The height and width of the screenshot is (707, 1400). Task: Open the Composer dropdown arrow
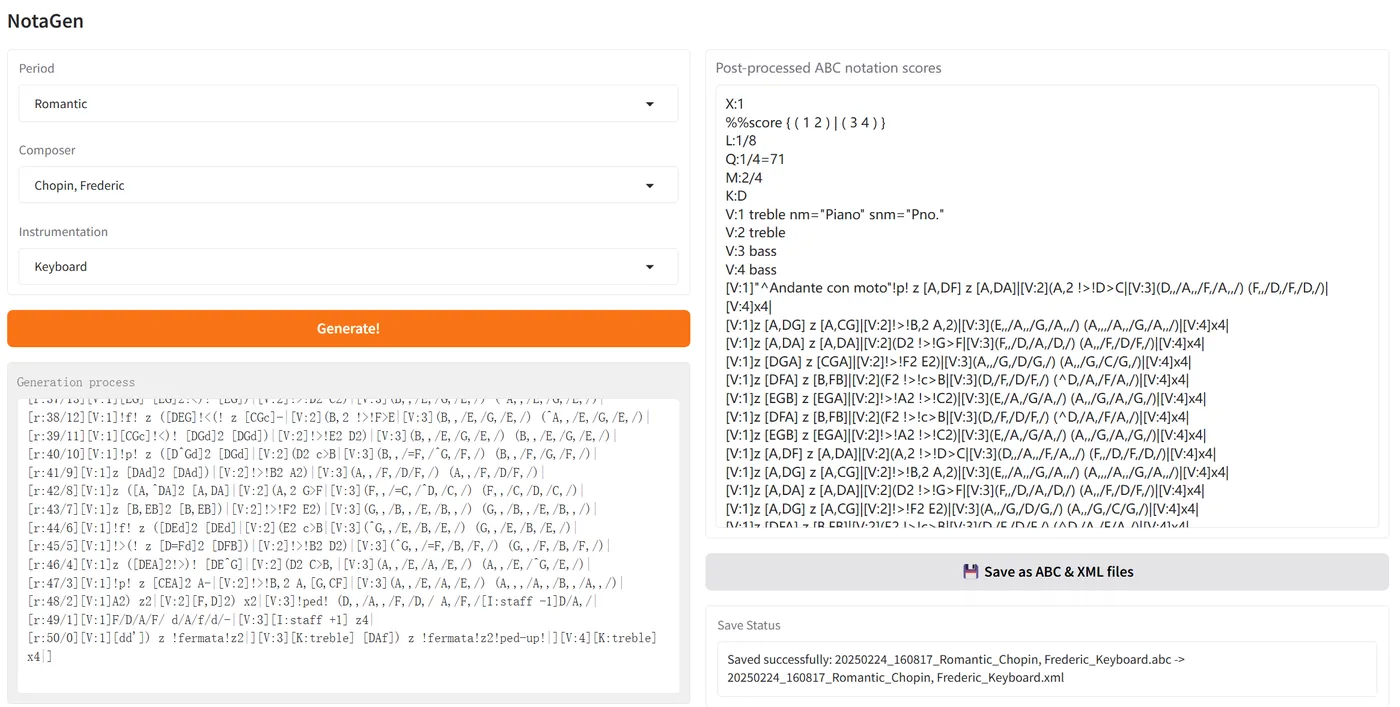pos(650,186)
